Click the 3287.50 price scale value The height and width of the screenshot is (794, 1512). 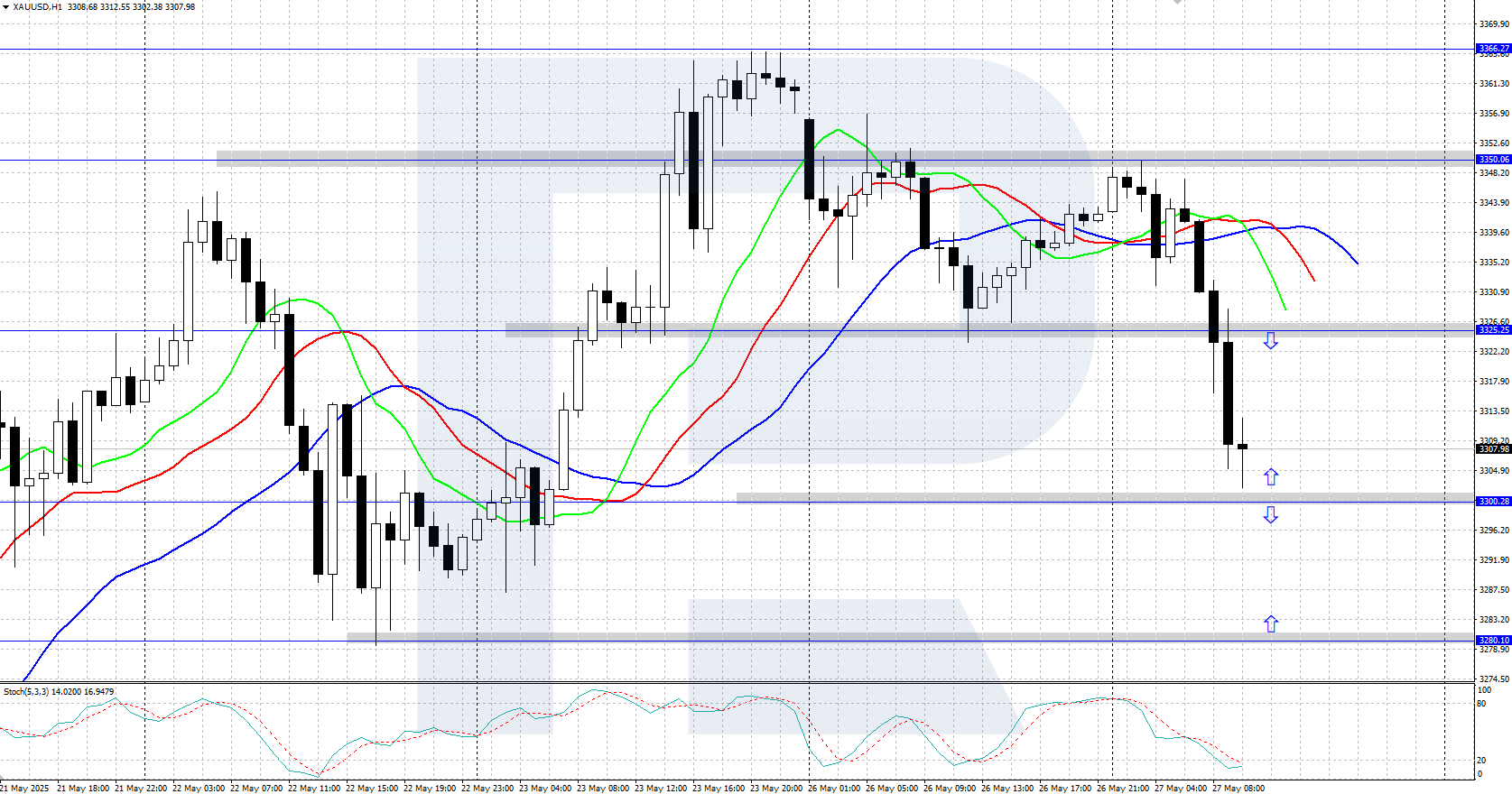pyautogui.click(x=1494, y=590)
